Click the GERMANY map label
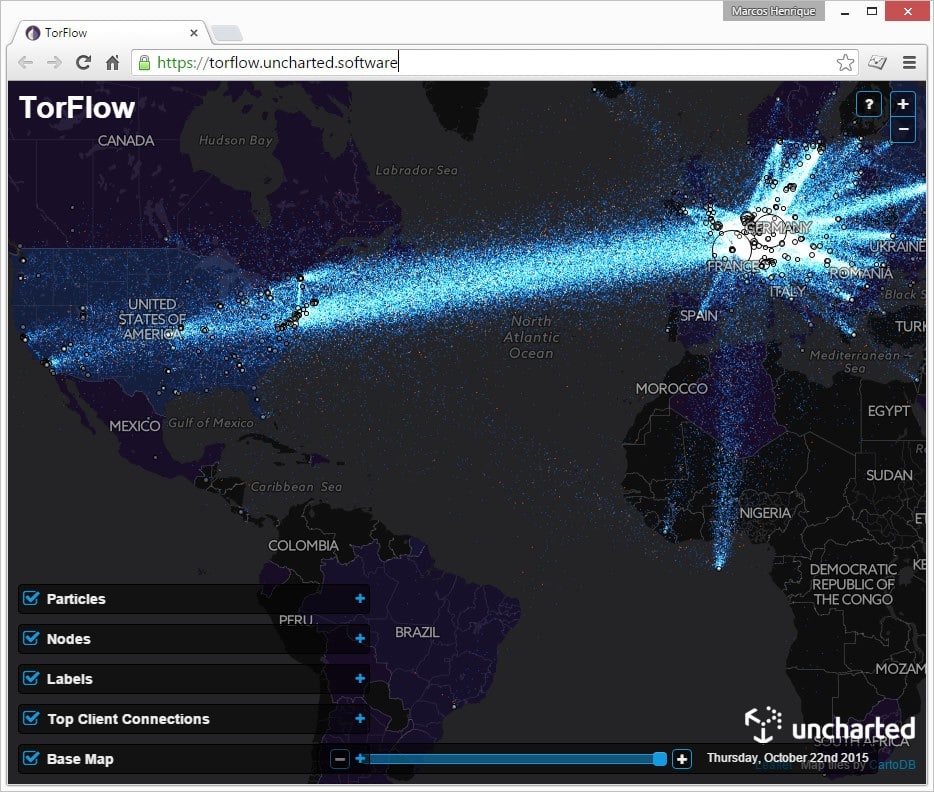The height and width of the screenshot is (792, 934). tap(779, 227)
